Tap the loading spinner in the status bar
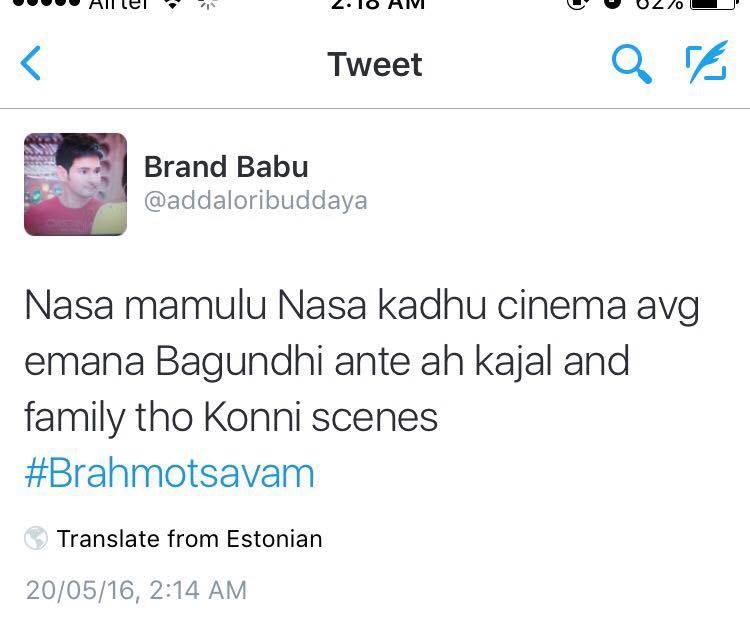The width and height of the screenshot is (750, 630). click(x=208, y=4)
